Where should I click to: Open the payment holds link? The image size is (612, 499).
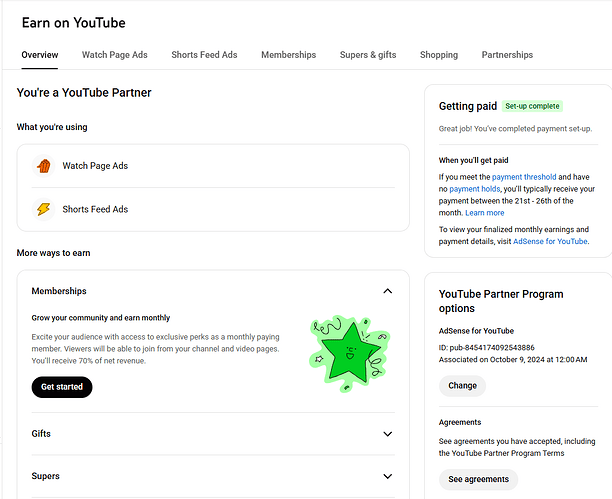pyautogui.click(x=475, y=189)
